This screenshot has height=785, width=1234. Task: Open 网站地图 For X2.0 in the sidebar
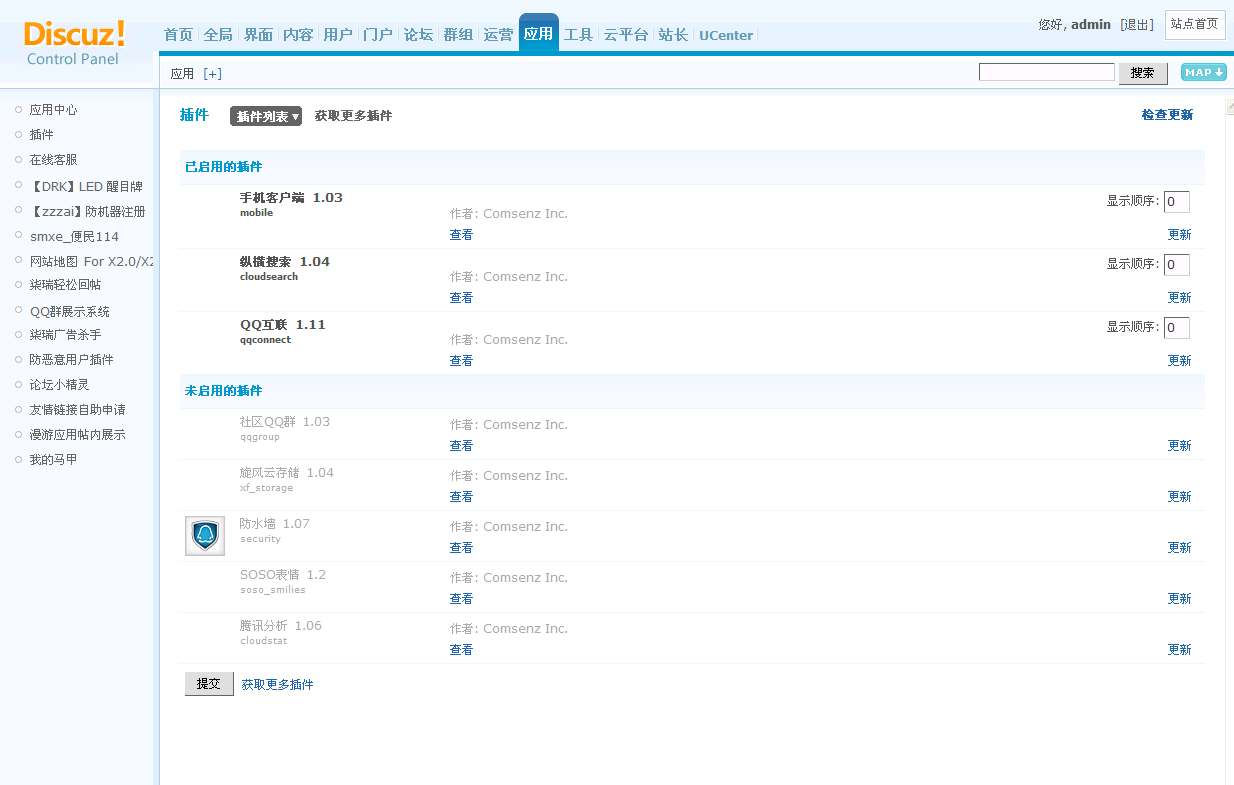click(x=91, y=261)
